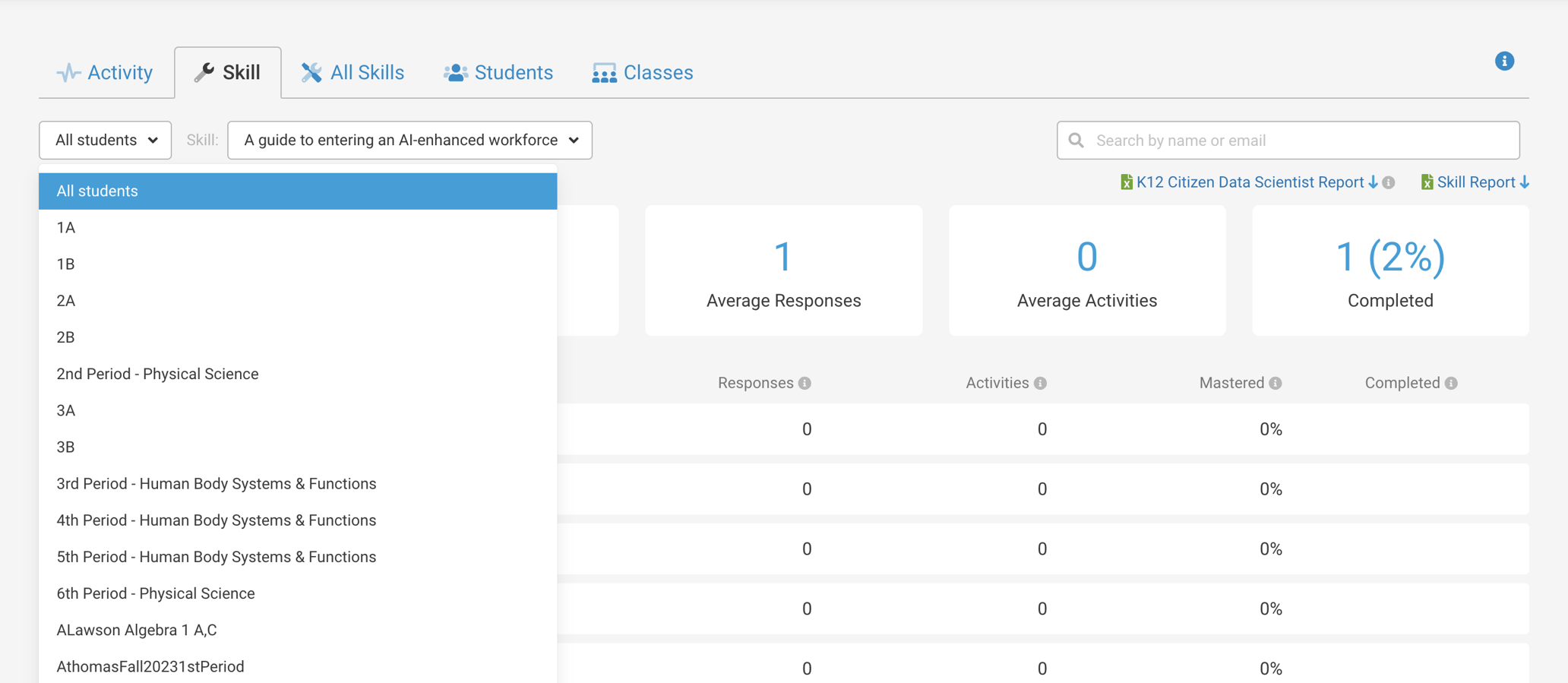Click the info icon beside Completed column
This screenshot has width=1568, height=683.
[1451, 384]
